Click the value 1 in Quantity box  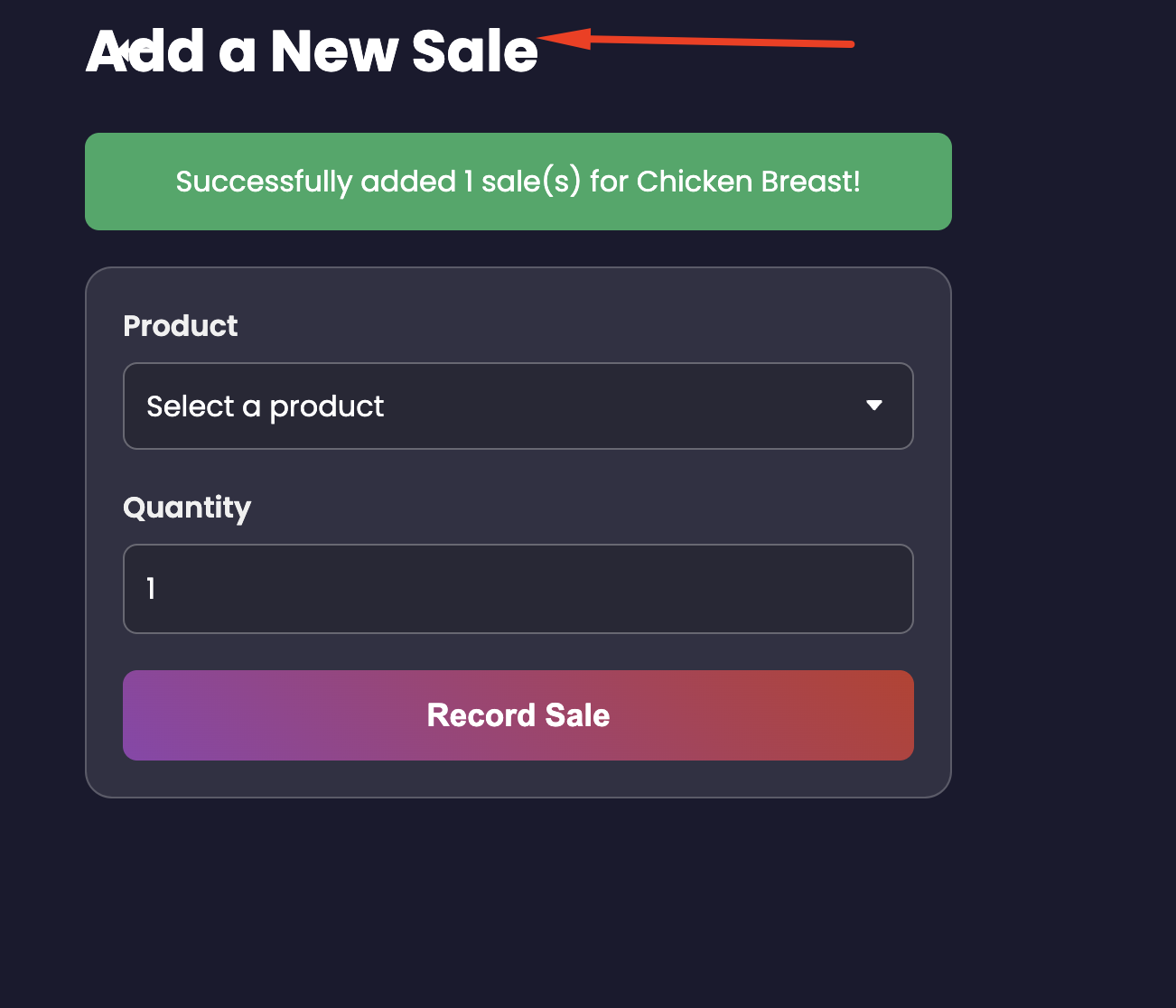click(x=151, y=589)
